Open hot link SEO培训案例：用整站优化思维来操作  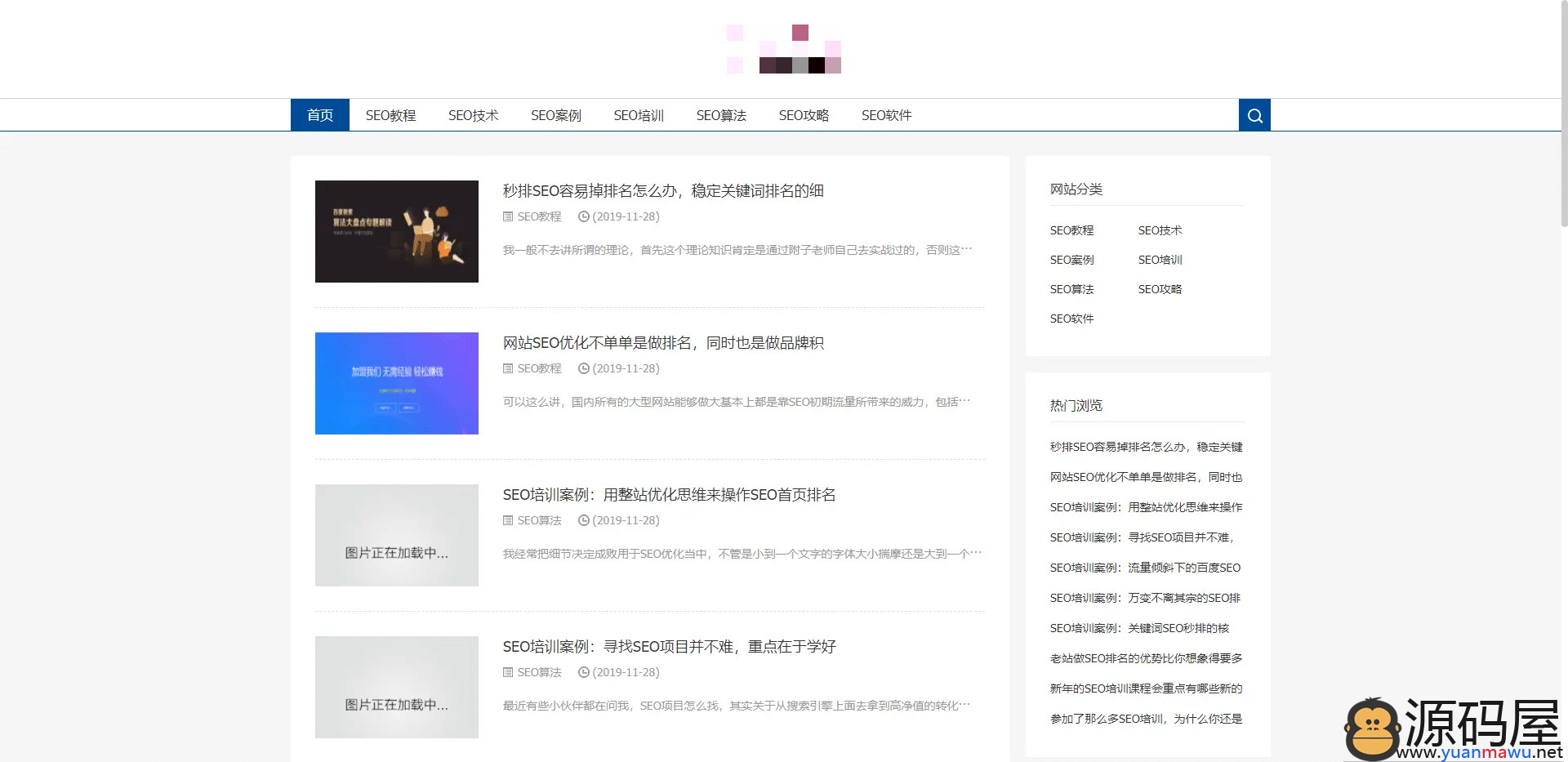click(x=1146, y=507)
